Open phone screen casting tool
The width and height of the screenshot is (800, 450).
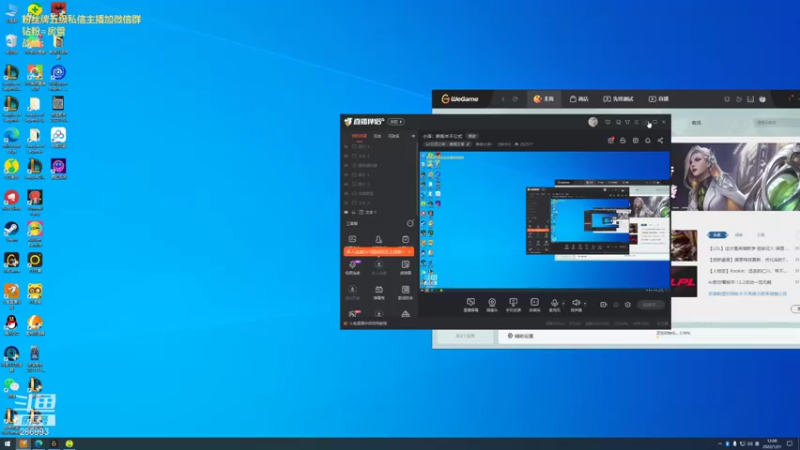(513, 305)
